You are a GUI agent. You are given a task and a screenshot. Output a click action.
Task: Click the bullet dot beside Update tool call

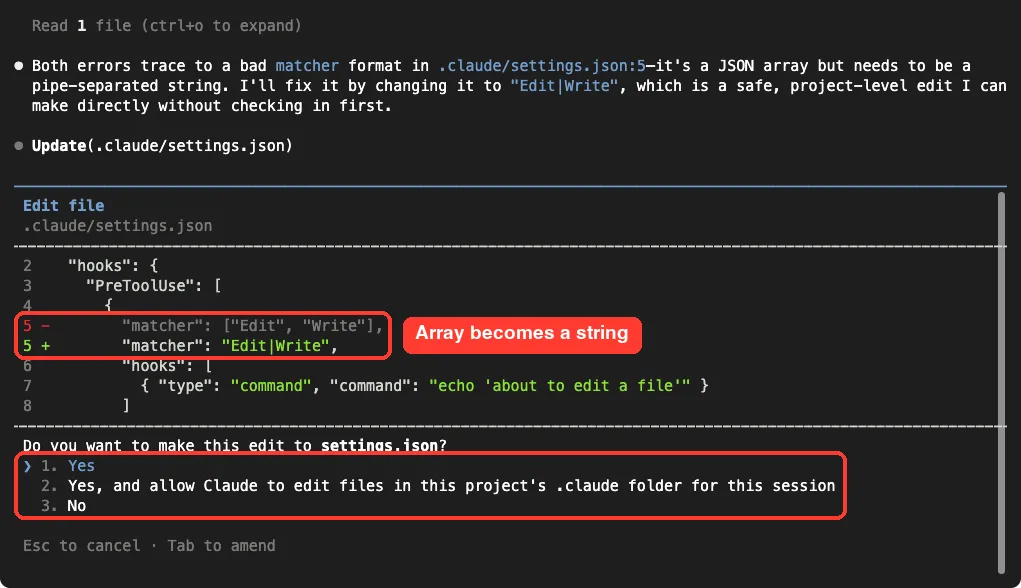coord(19,145)
